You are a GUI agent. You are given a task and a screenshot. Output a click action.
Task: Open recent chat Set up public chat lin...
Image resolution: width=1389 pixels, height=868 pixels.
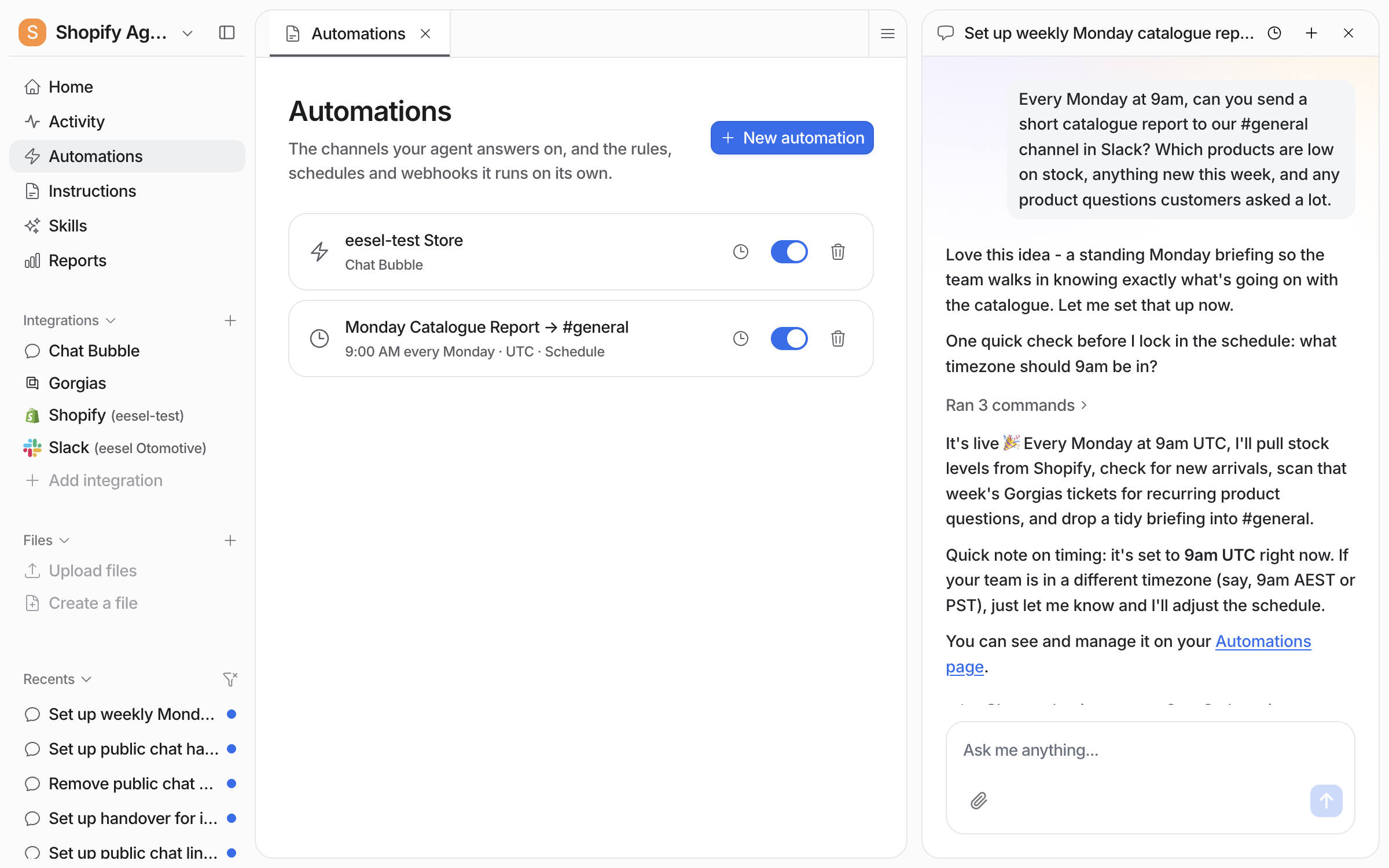pos(127,853)
